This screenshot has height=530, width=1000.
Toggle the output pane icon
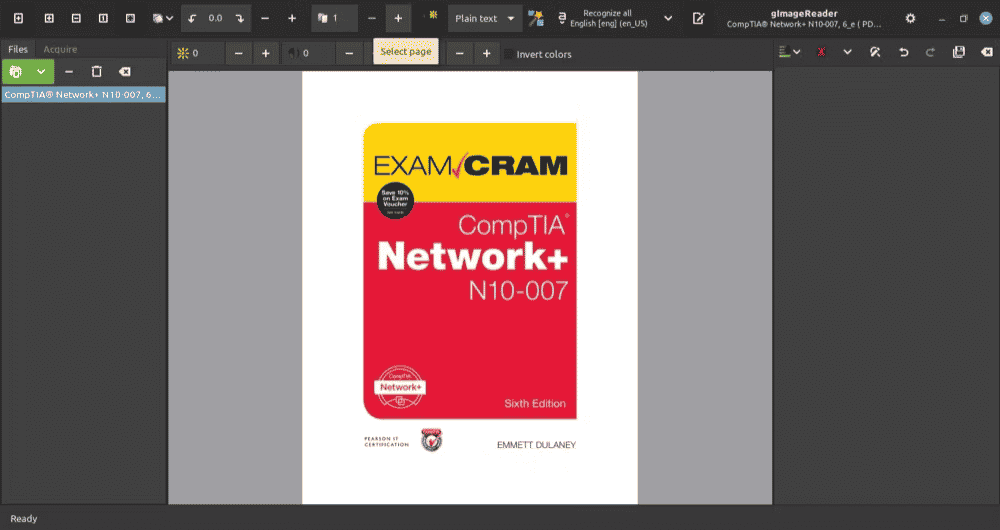tap(699, 18)
